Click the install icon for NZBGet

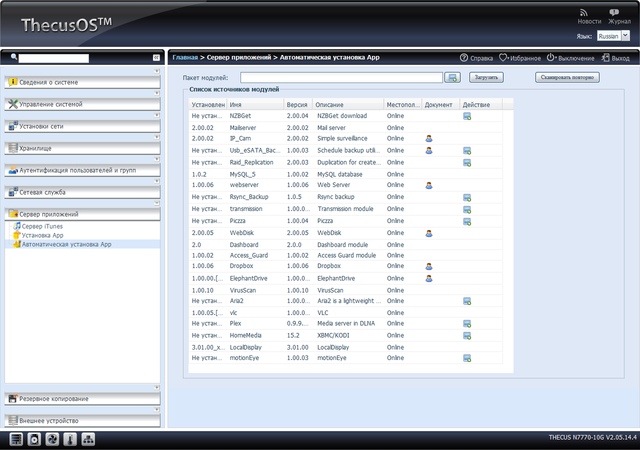[467, 116]
